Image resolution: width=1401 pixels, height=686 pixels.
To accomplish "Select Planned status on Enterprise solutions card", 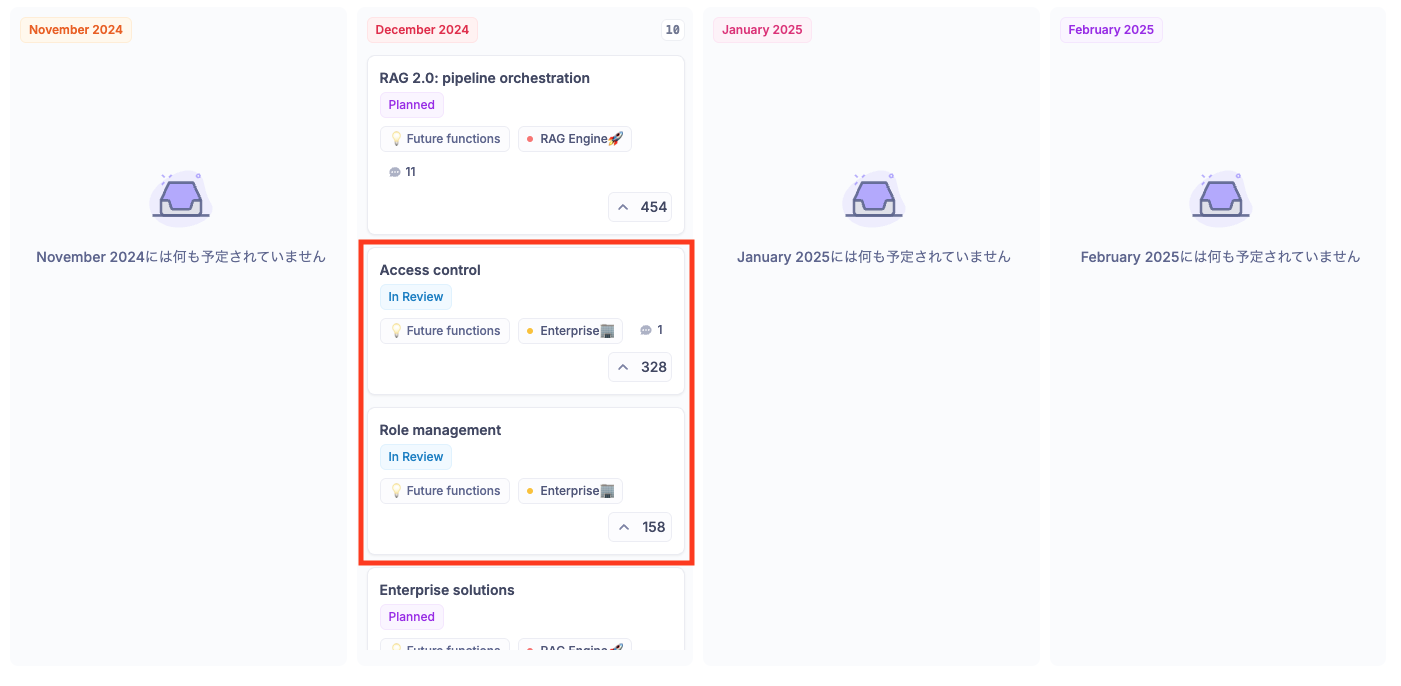I will [412, 617].
